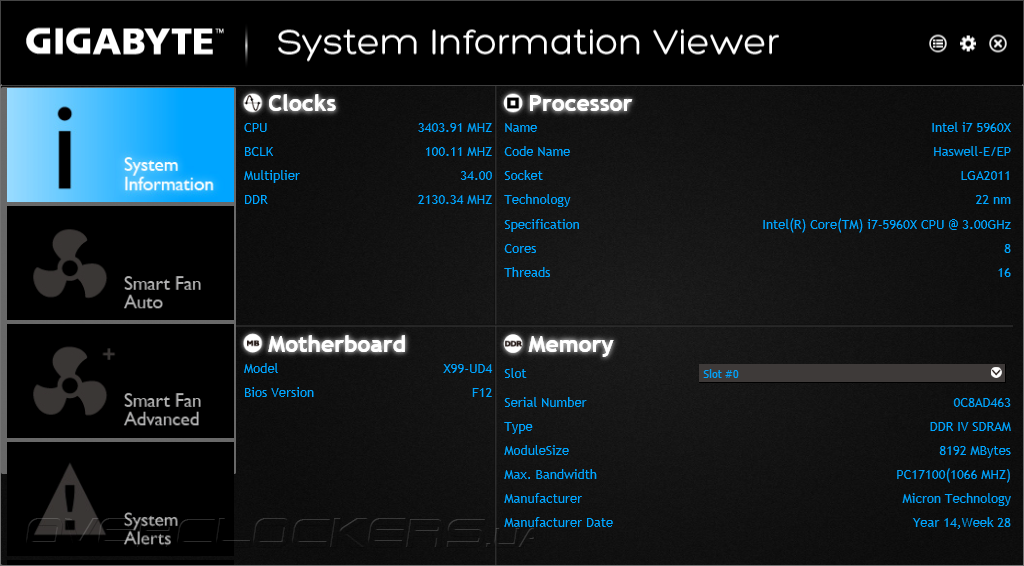Click Cores value 8

pos(1008,249)
